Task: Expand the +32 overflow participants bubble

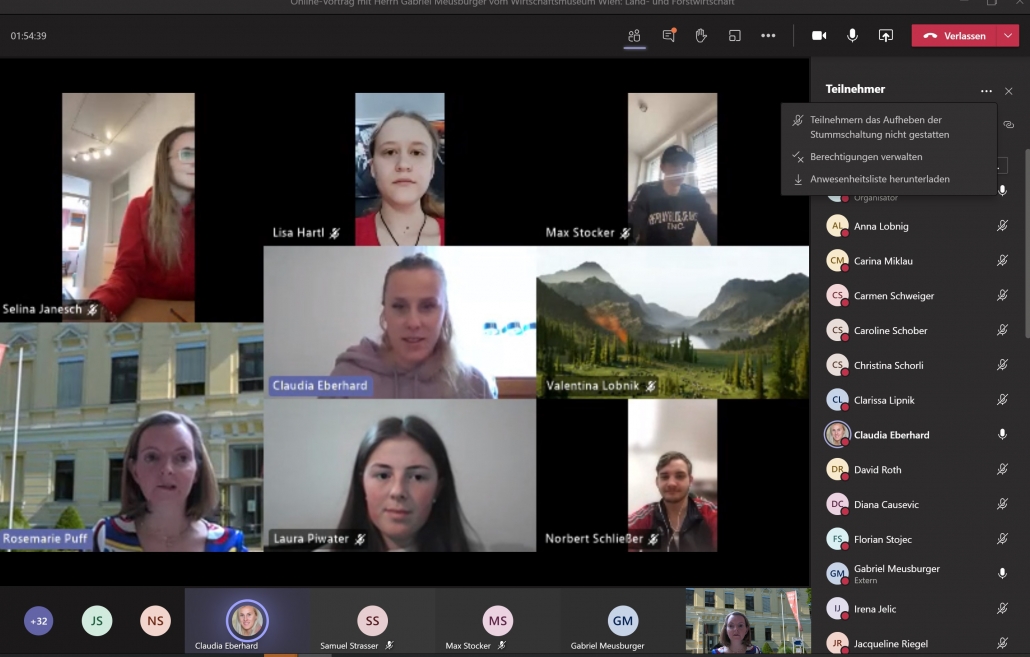Action: click(39, 621)
